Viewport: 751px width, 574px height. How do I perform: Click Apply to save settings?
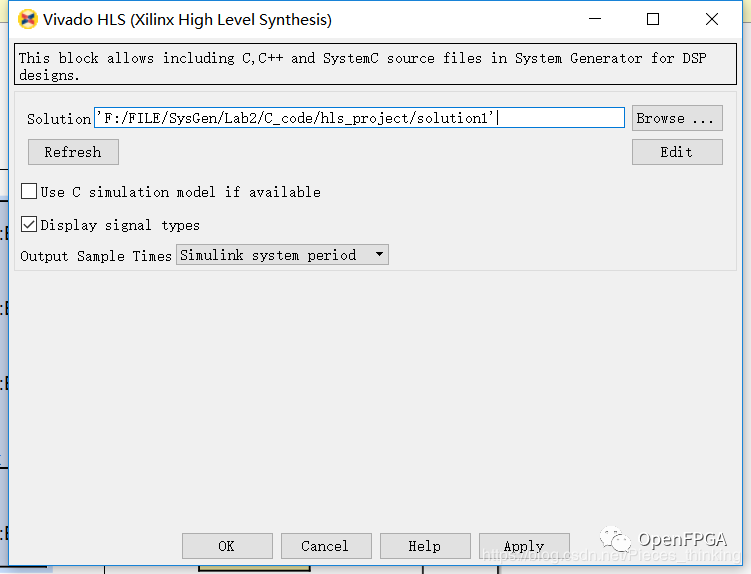pos(524,546)
